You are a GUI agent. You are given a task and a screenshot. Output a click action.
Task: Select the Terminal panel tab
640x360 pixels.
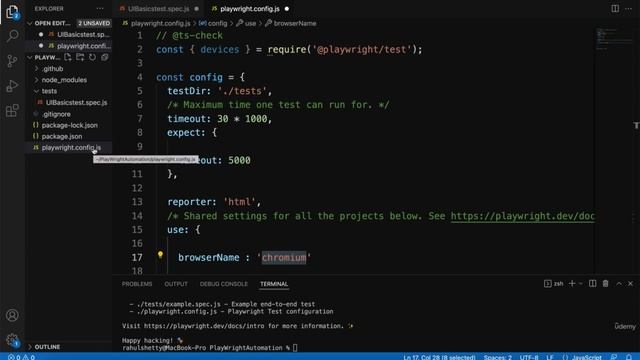pos(274,284)
